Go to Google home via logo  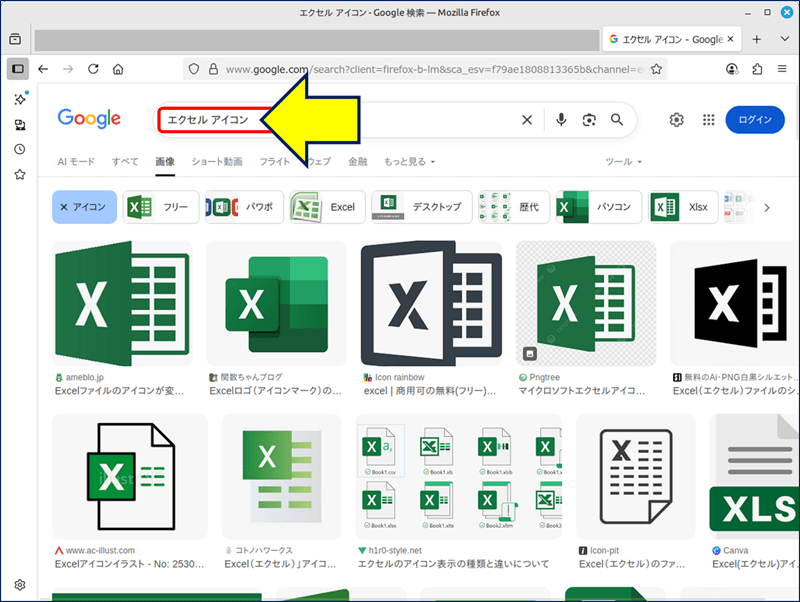(x=89, y=118)
